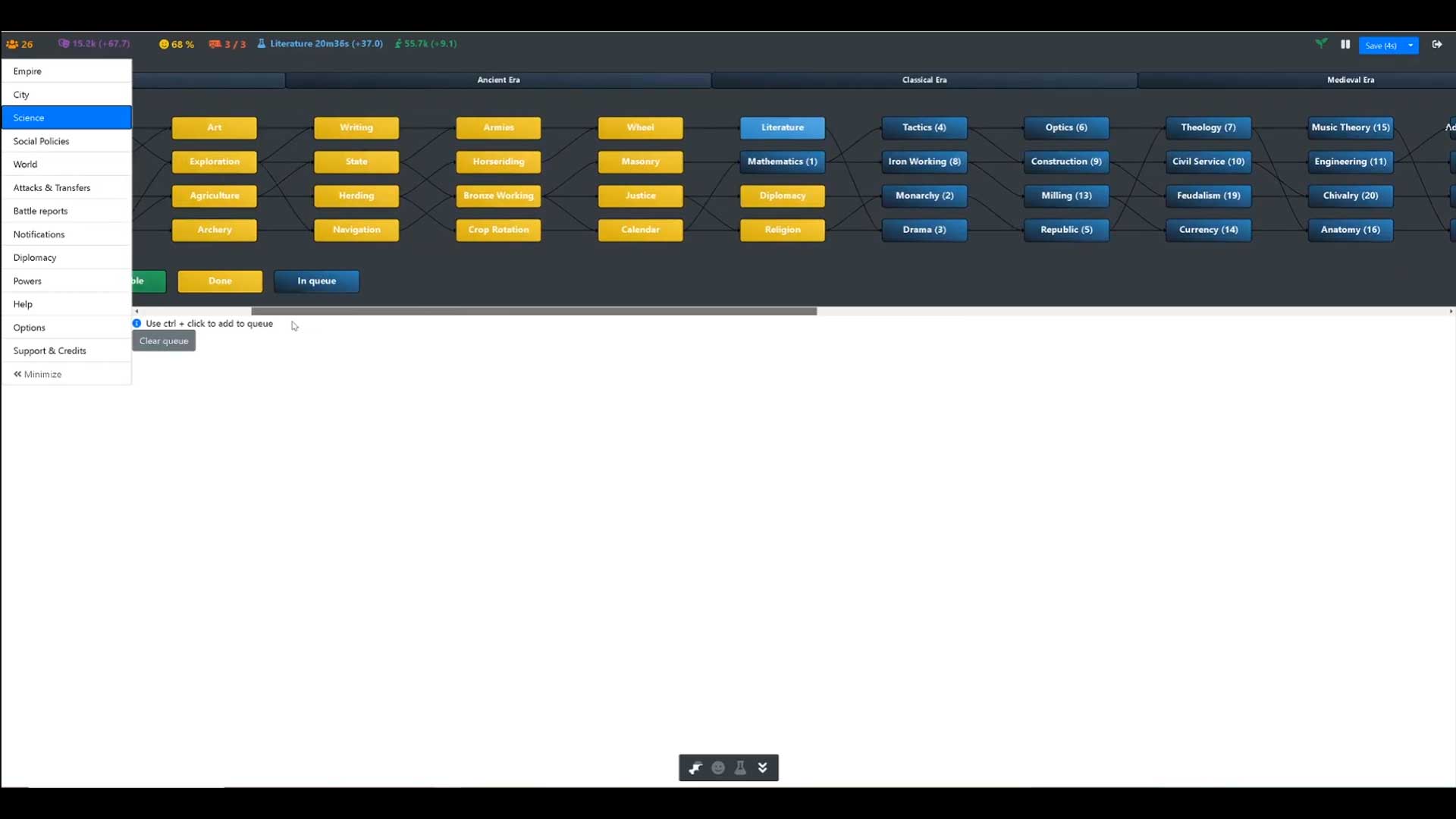Select the Anatomy (16) technology
1456x819 pixels.
[1351, 230]
